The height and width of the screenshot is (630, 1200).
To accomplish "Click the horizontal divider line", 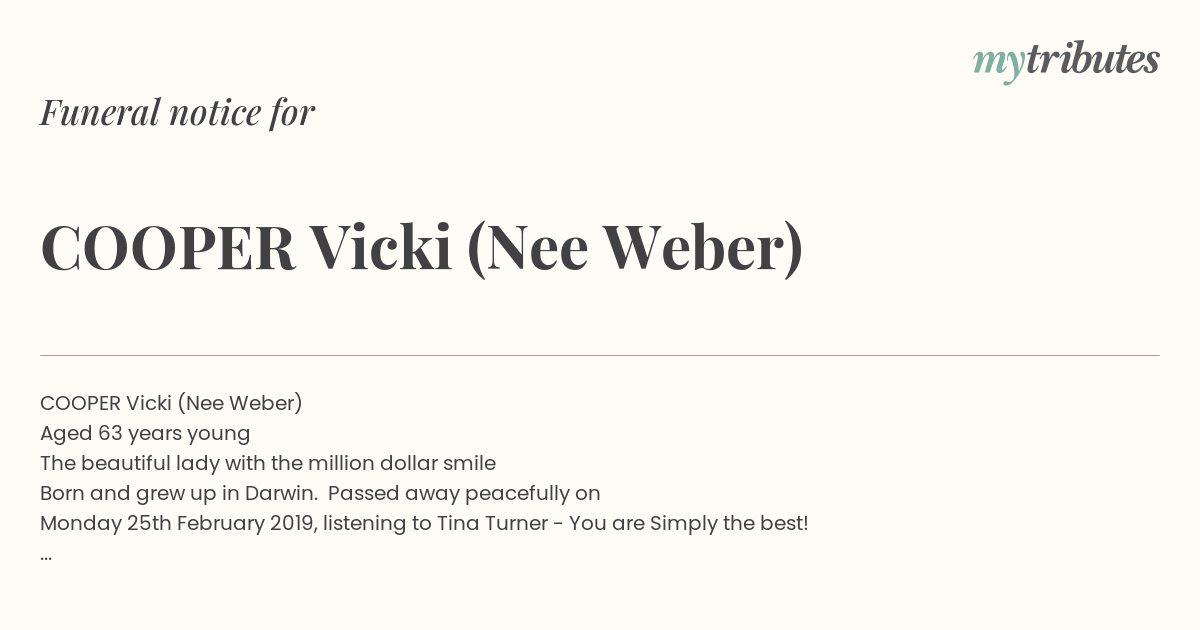I will click(600, 355).
